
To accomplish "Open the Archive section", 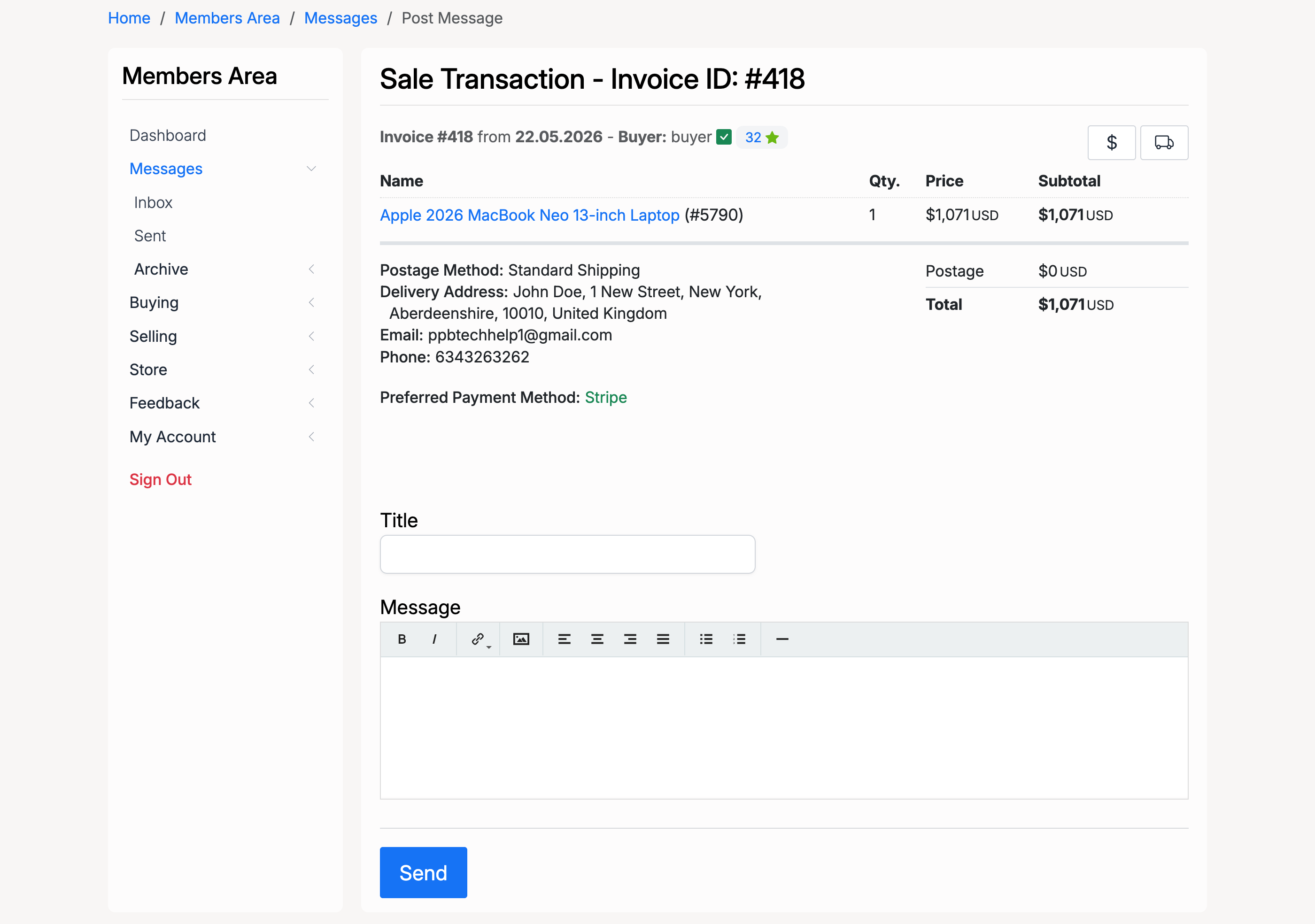I will 161,269.
